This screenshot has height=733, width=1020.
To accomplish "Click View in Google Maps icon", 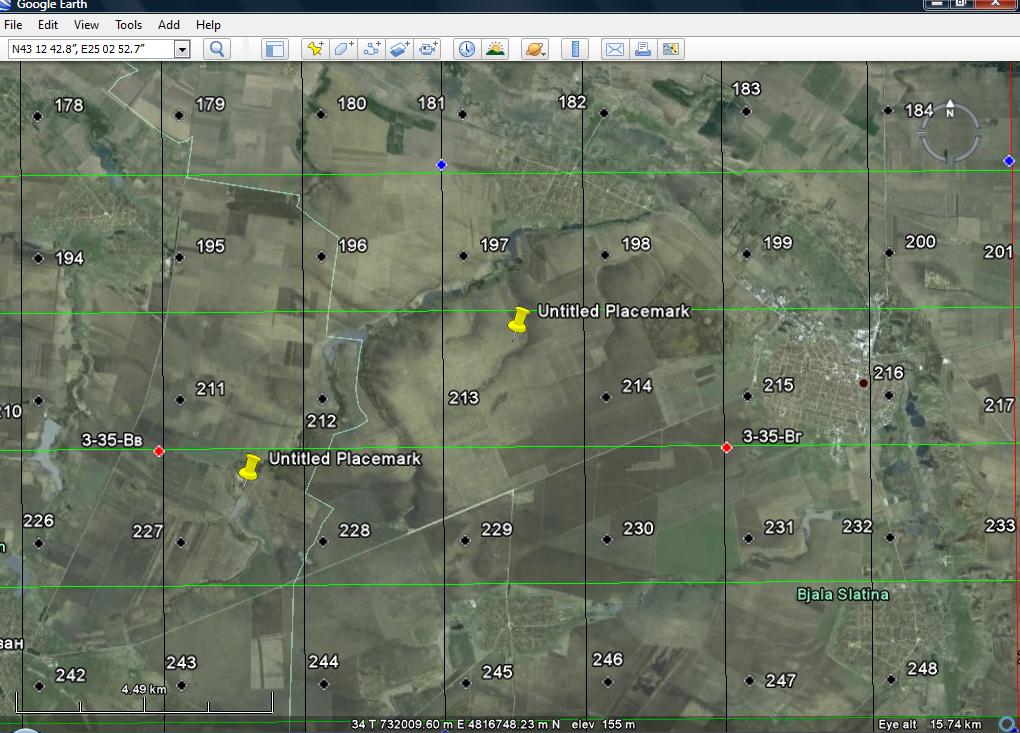I will pos(670,49).
